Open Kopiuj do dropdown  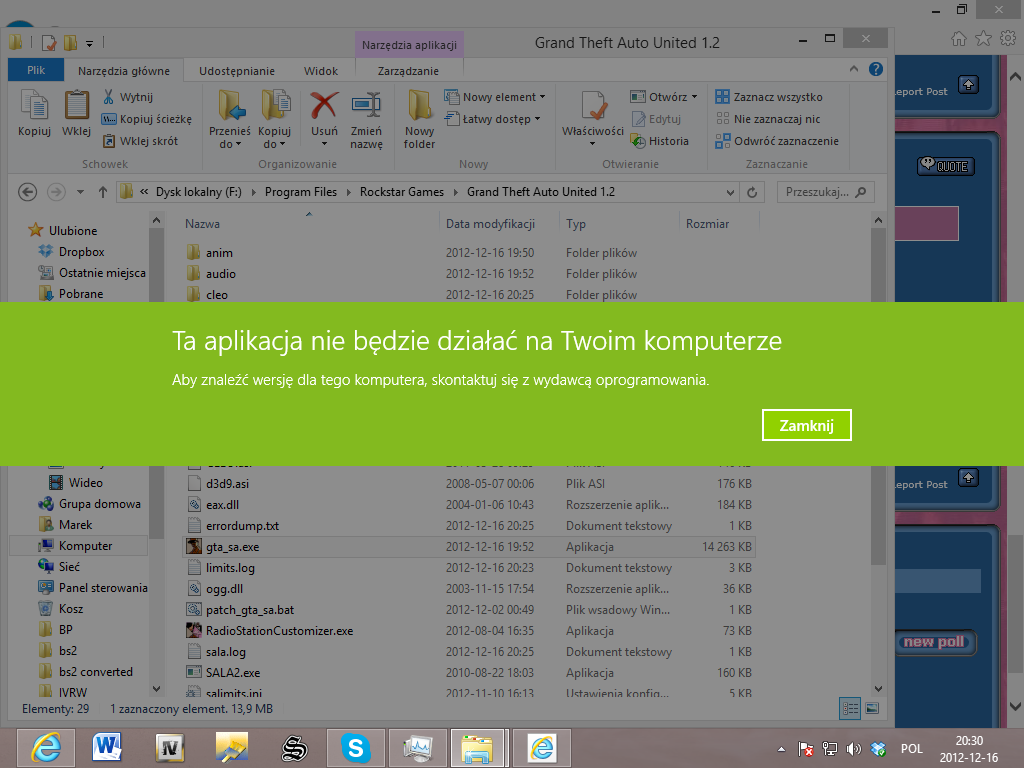(274, 119)
